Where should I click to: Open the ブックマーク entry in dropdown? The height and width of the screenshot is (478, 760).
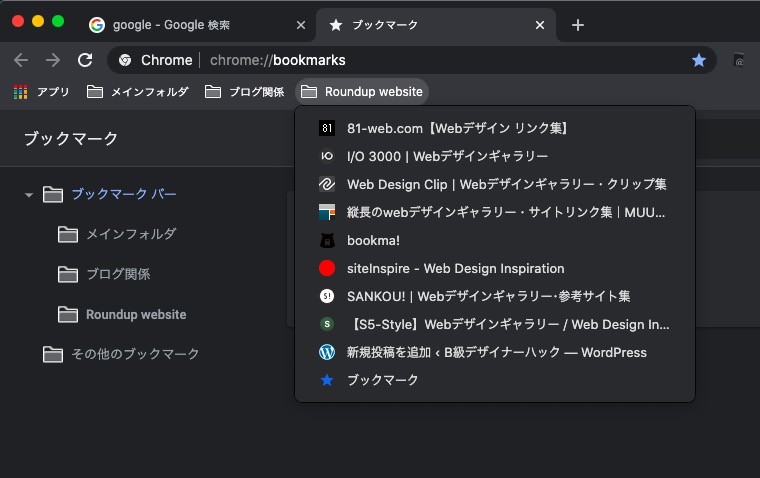pos(495,380)
